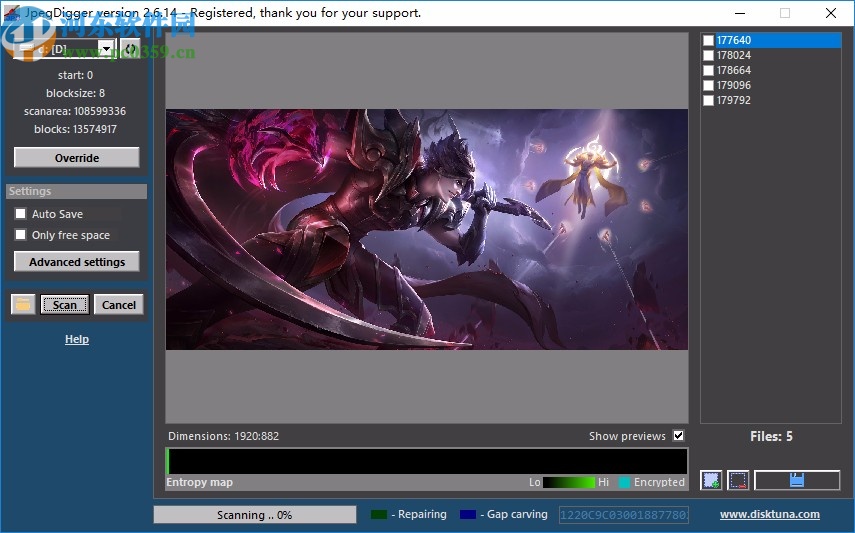855x533 pixels.
Task: Click the Override button
Action: [x=77, y=158]
